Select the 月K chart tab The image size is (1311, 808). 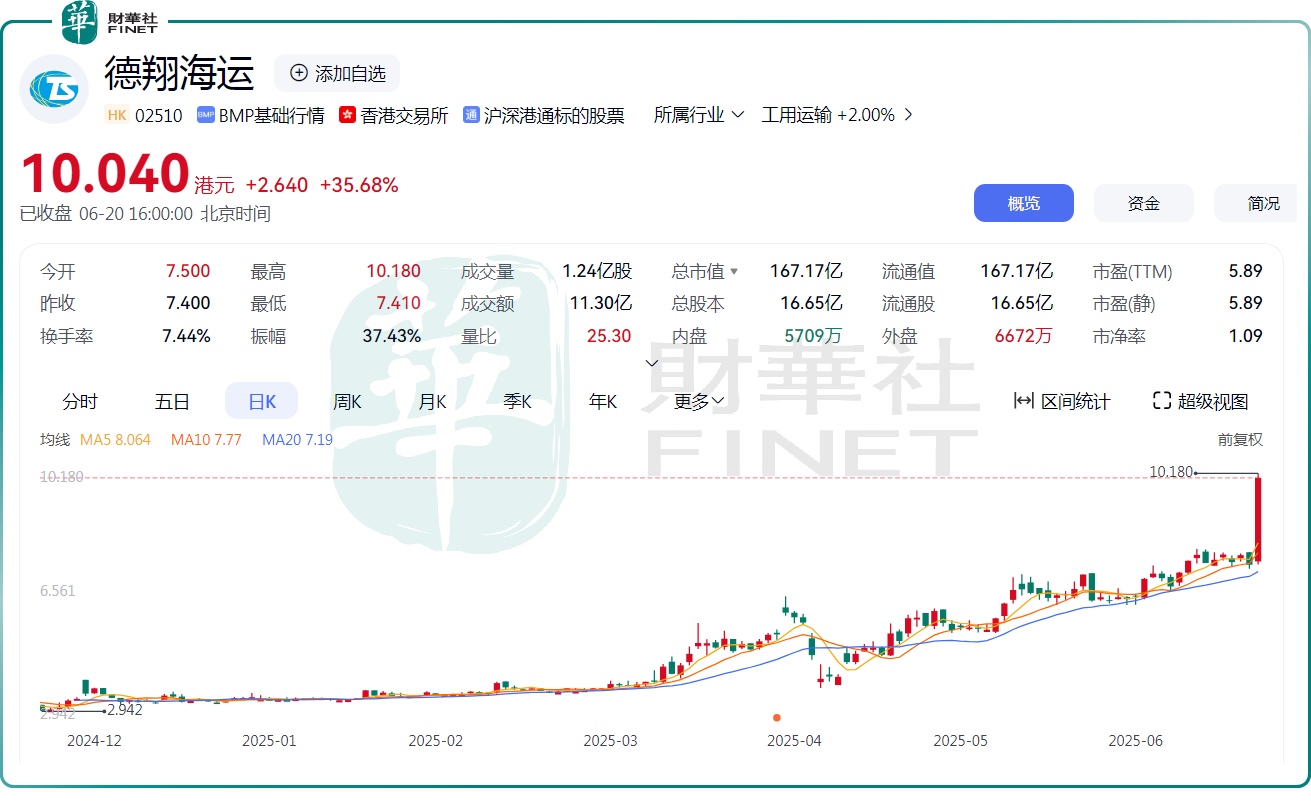click(432, 402)
